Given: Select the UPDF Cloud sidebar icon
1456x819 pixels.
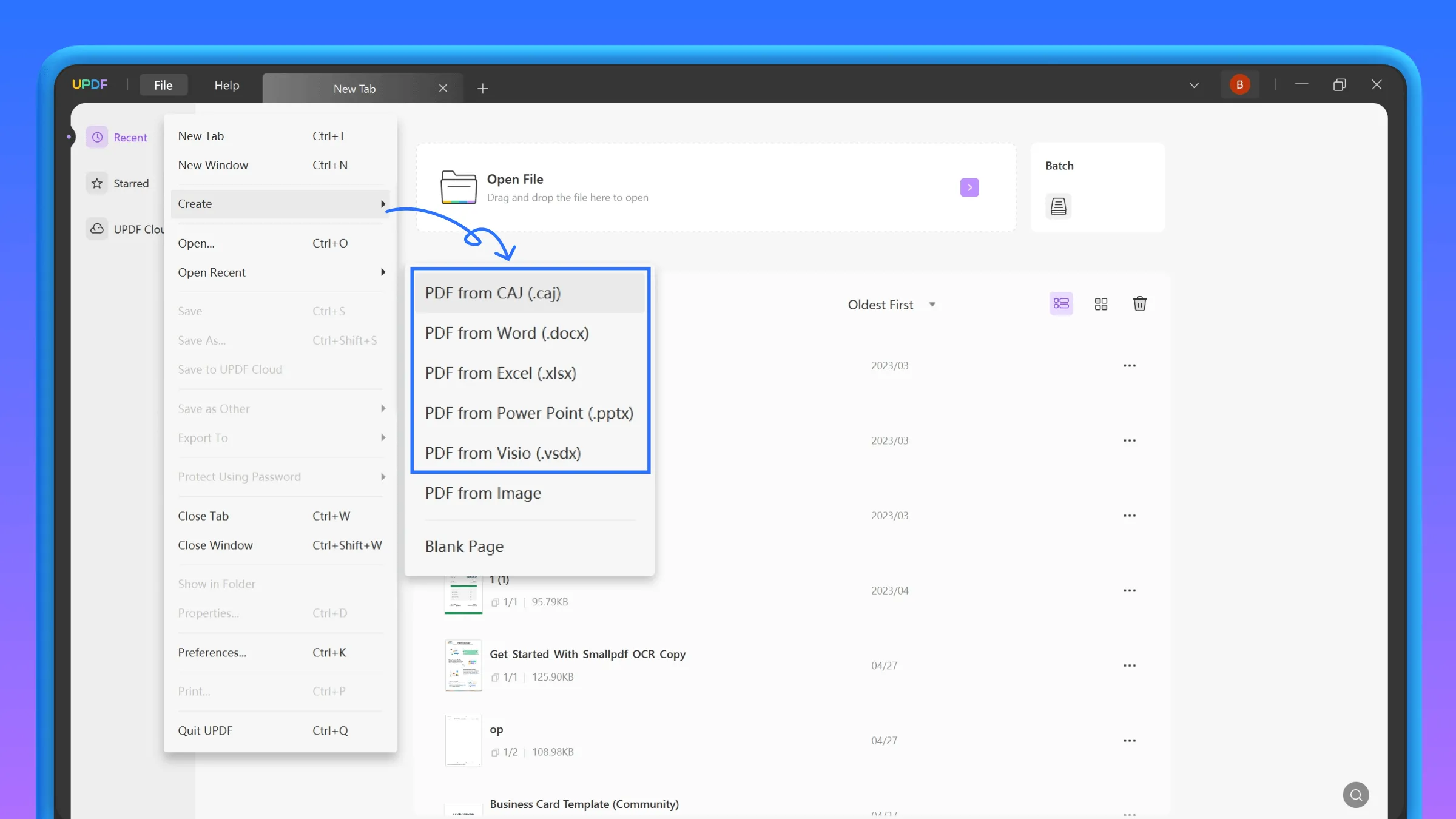Looking at the screenshot, I should coord(97,228).
